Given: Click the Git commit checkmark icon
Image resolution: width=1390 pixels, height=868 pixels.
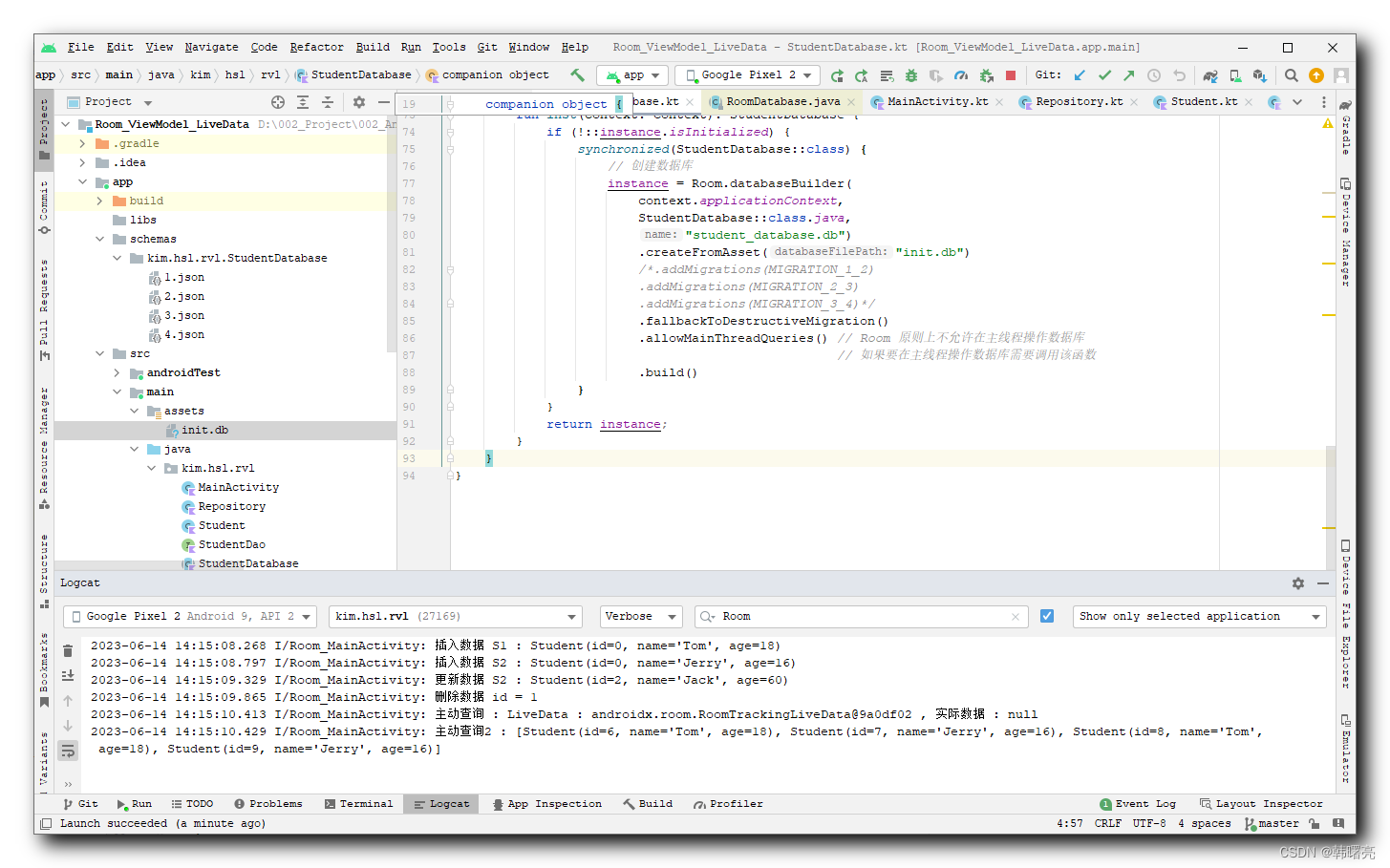Looking at the screenshot, I should (x=1104, y=75).
